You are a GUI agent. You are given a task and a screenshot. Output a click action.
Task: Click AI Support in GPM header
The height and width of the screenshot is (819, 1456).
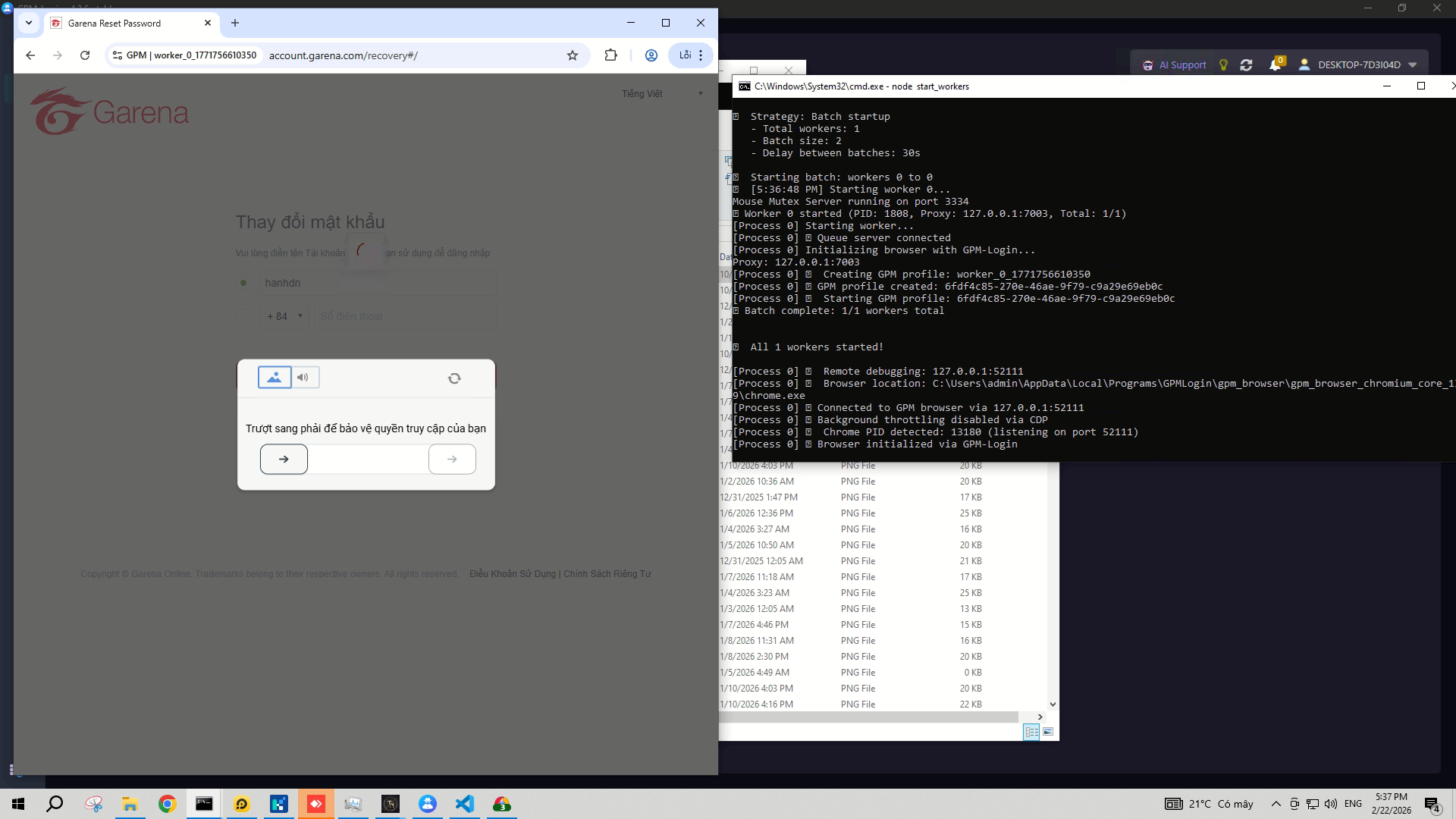click(x=1175, y=65)
